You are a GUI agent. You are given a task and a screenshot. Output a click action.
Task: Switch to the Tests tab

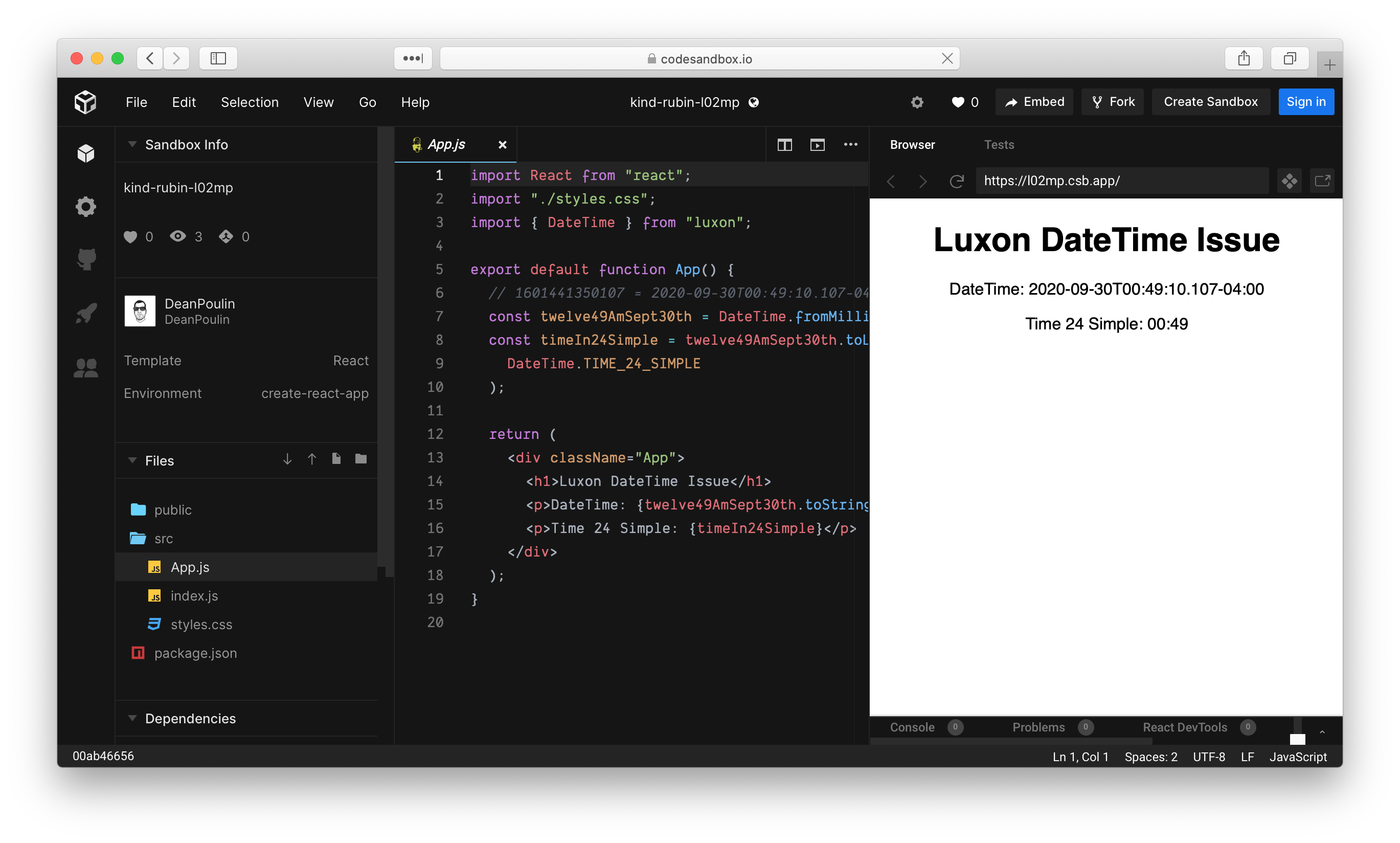pos(999,145)
